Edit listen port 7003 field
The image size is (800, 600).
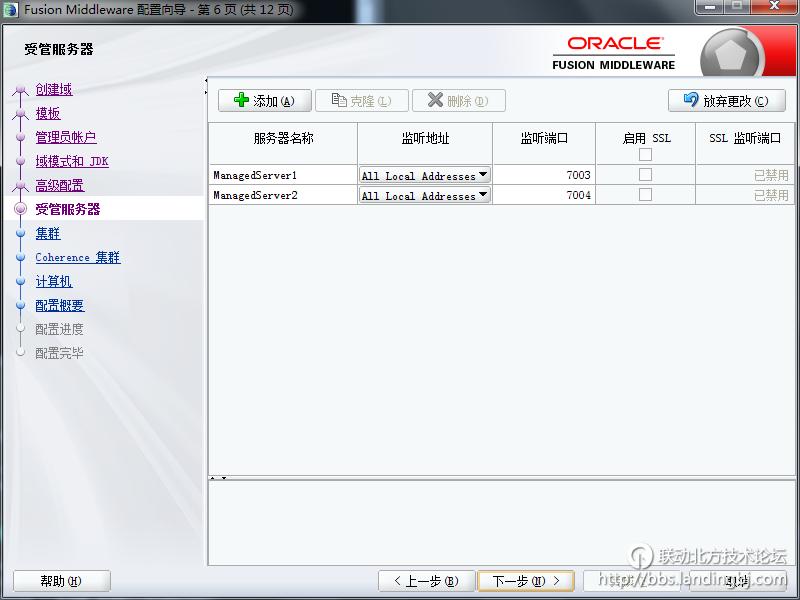pyautogui.click(x=544, y=175)
